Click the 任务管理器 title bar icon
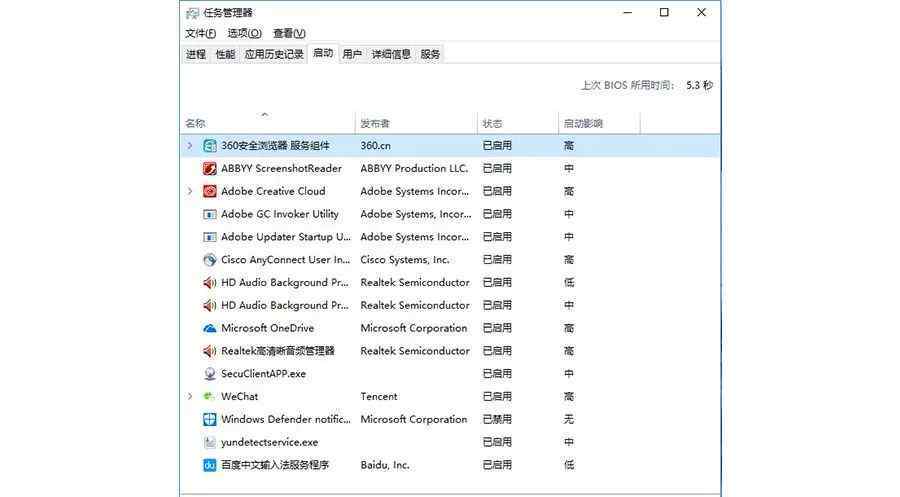 click(x=192, y=13)
